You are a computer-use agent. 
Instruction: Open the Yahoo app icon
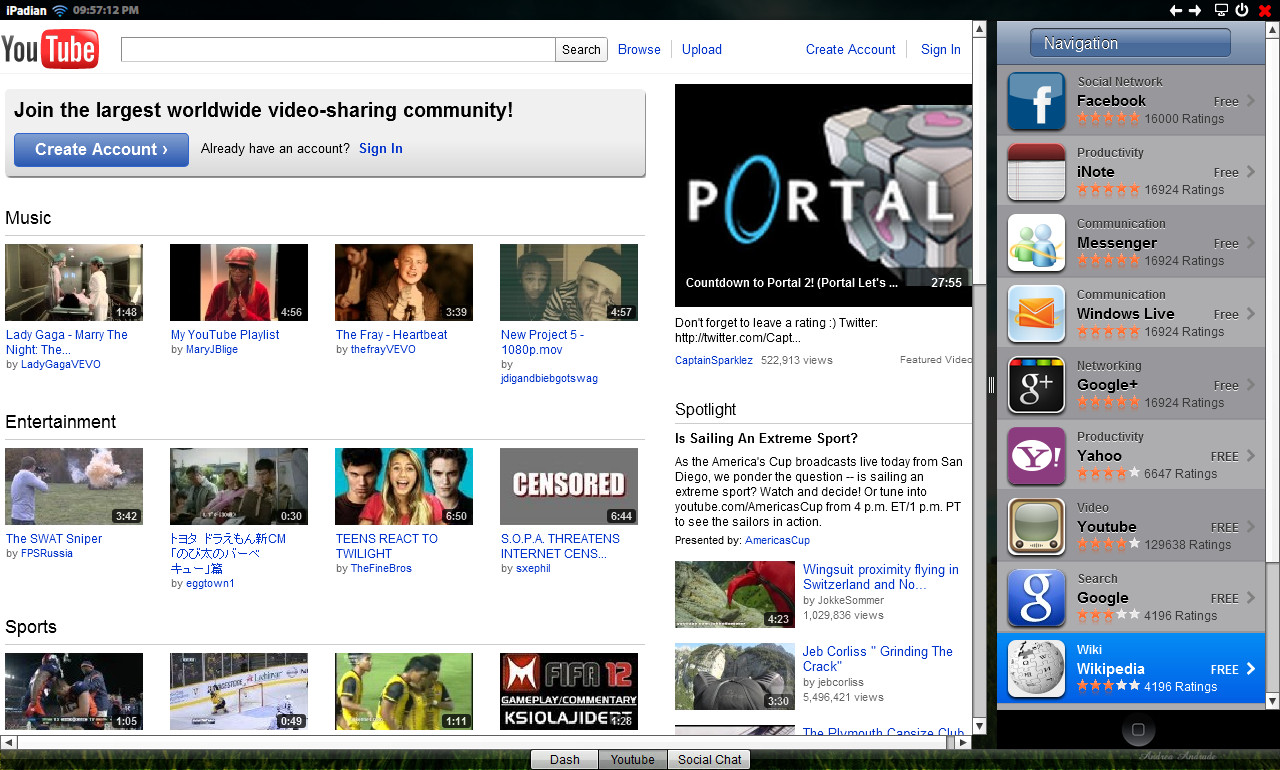tap(1036, 456)
